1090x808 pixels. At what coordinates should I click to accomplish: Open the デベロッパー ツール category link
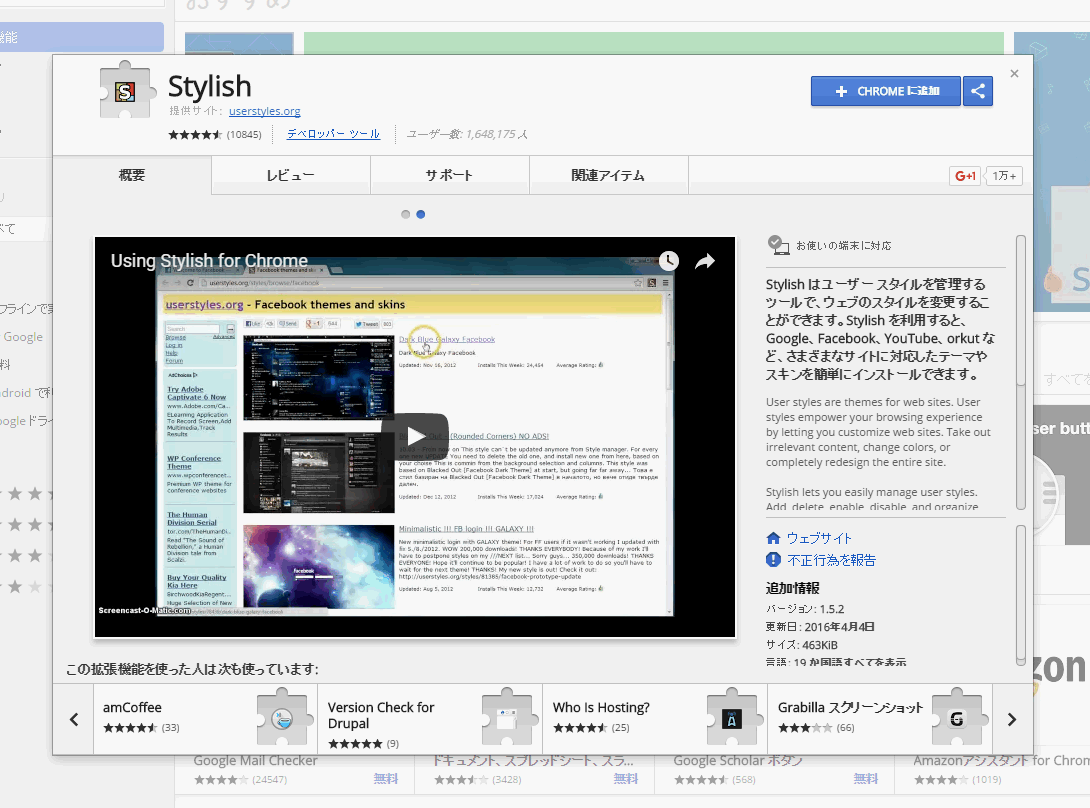tap(333, 134)
